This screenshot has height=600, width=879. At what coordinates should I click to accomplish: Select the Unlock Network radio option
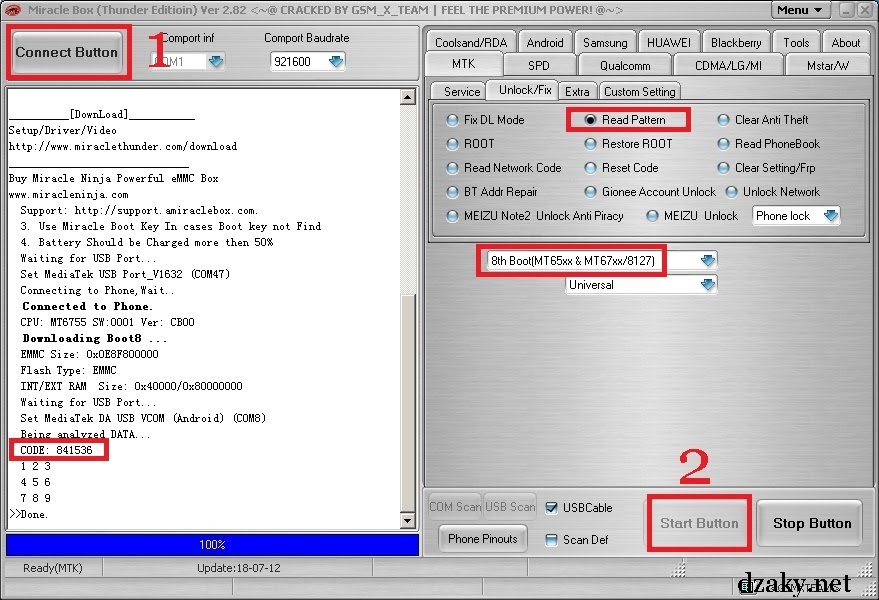click(x=772, y=192)
